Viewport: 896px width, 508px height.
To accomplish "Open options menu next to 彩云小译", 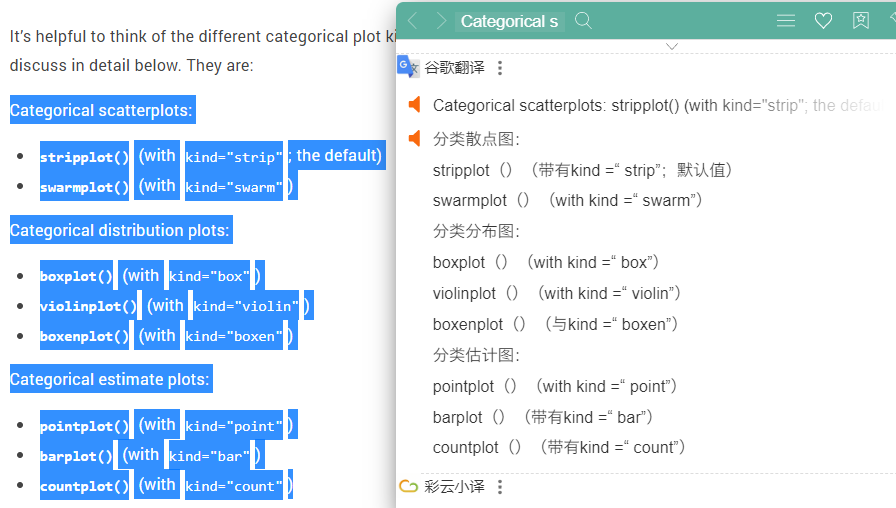I will [500, 487].
